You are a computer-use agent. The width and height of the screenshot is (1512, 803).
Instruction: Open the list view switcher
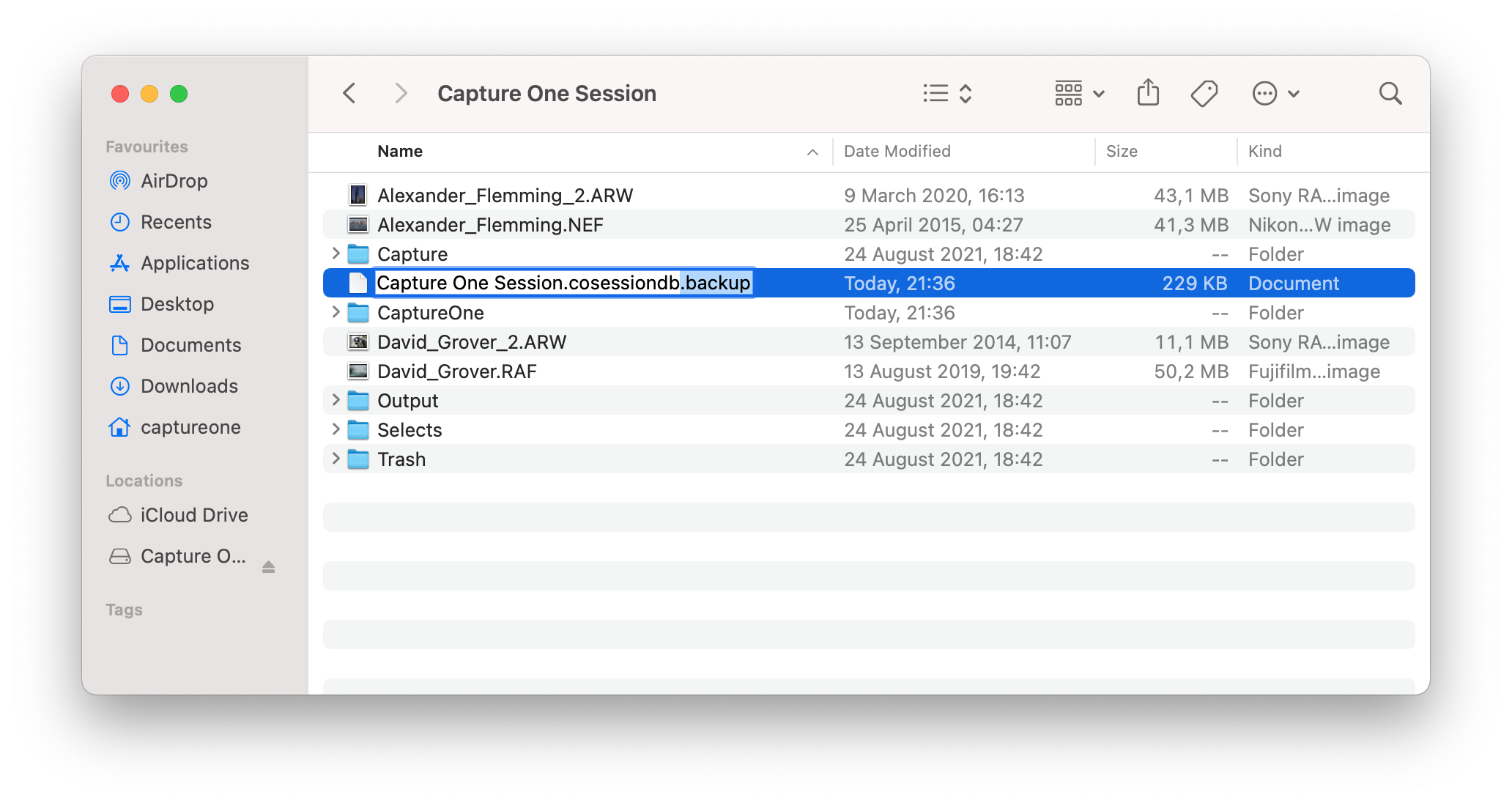pos(946,93)
